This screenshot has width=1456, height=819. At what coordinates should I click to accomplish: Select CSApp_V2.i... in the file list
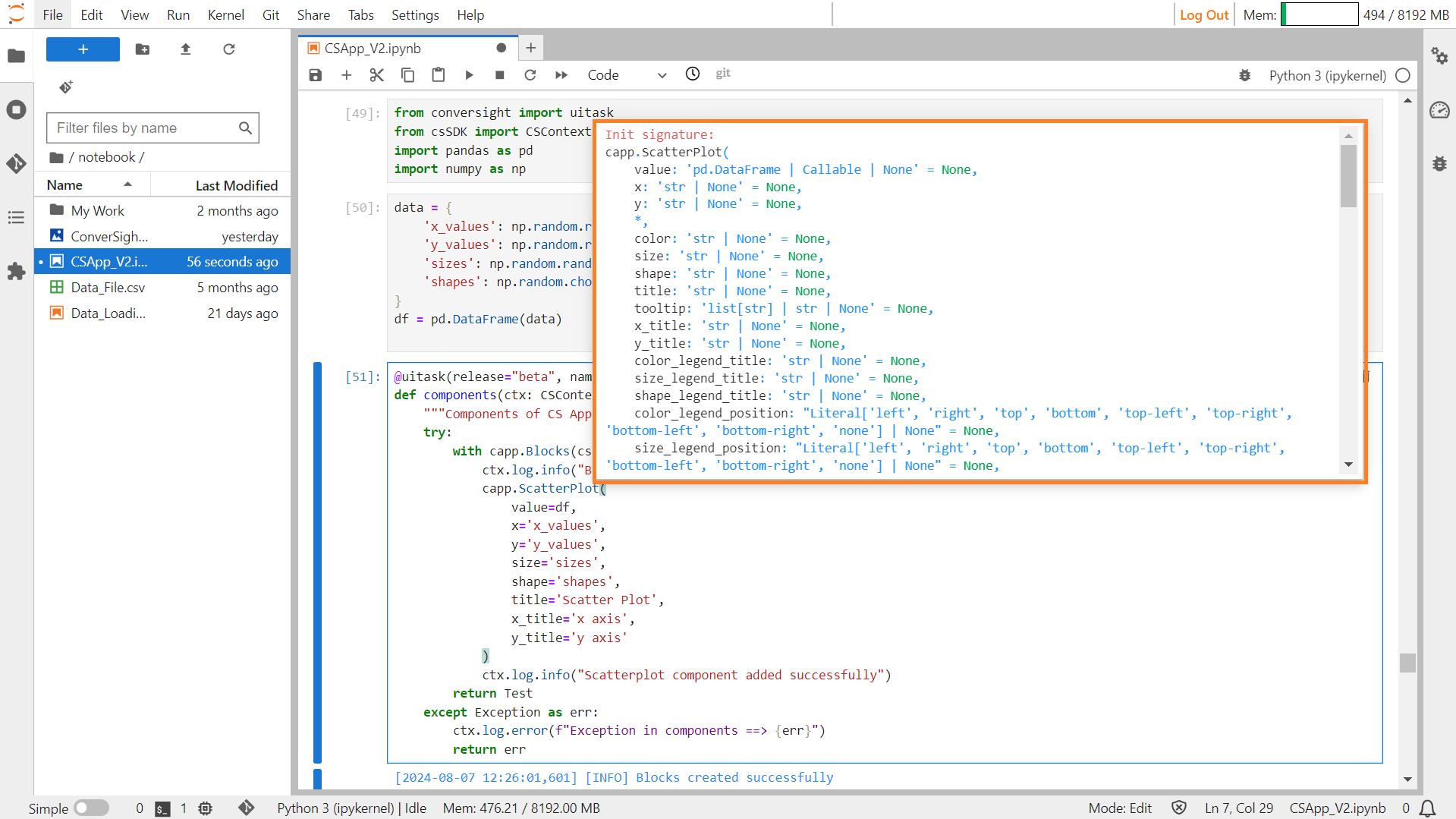click(x=162, y=262)
